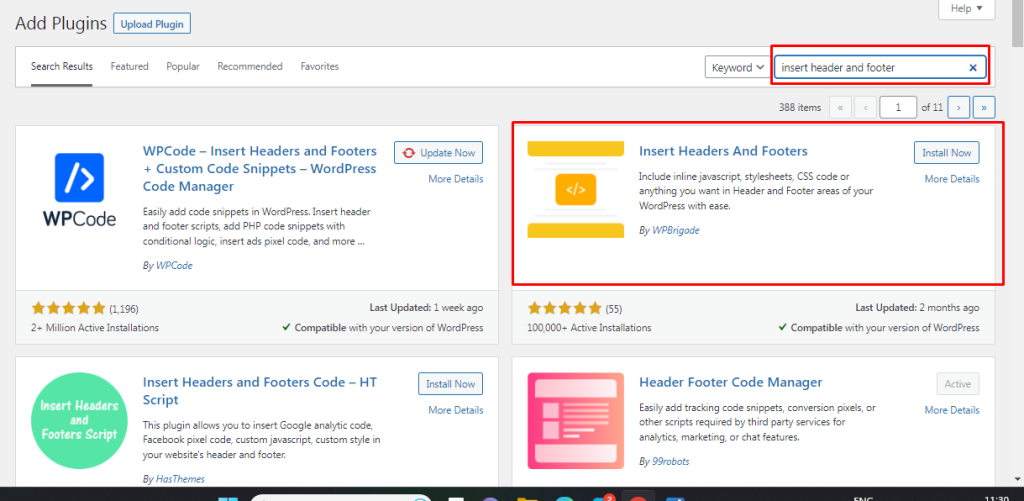The height and width of the screenshot is (501, 1024).
Task: Click the '100,000+ Active Installations' text
Action: [589, 328]
